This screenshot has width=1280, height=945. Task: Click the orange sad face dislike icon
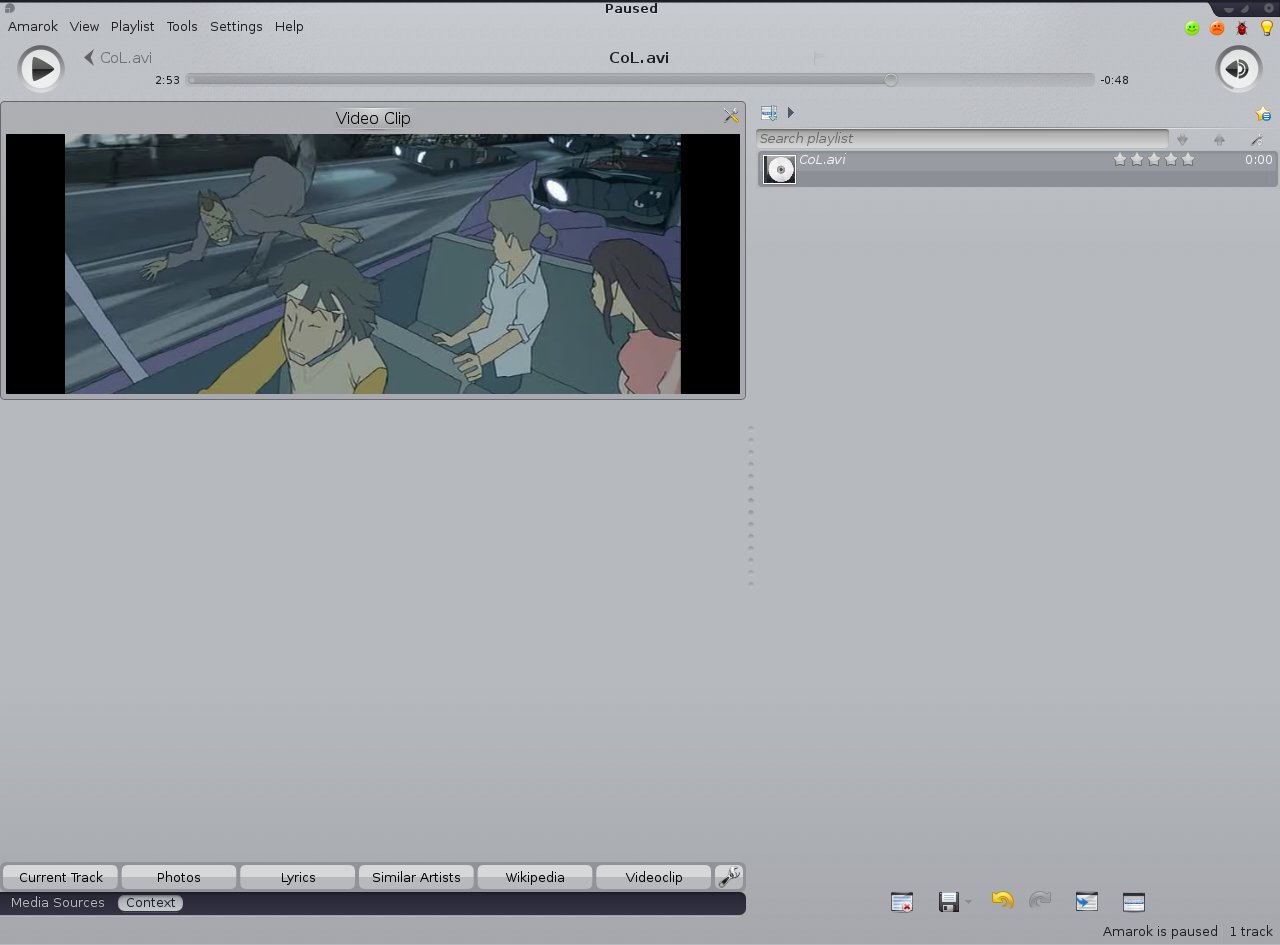tap(1217, 28)
